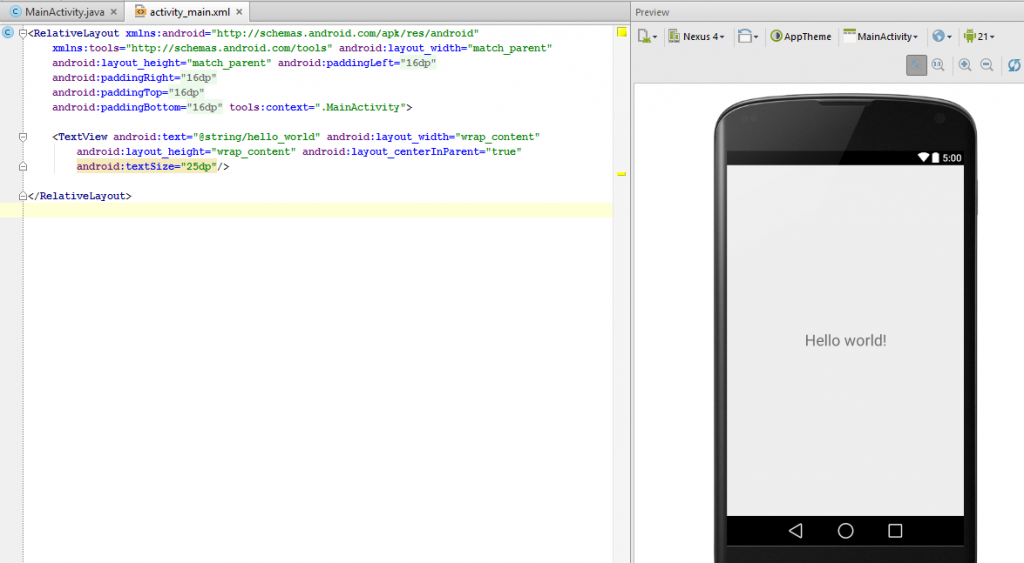The width and height of the screenshot is (1024, 563).
Task: Click the yellow inspection status indicator
Action: pyautogui.click(x=622, y=32)
